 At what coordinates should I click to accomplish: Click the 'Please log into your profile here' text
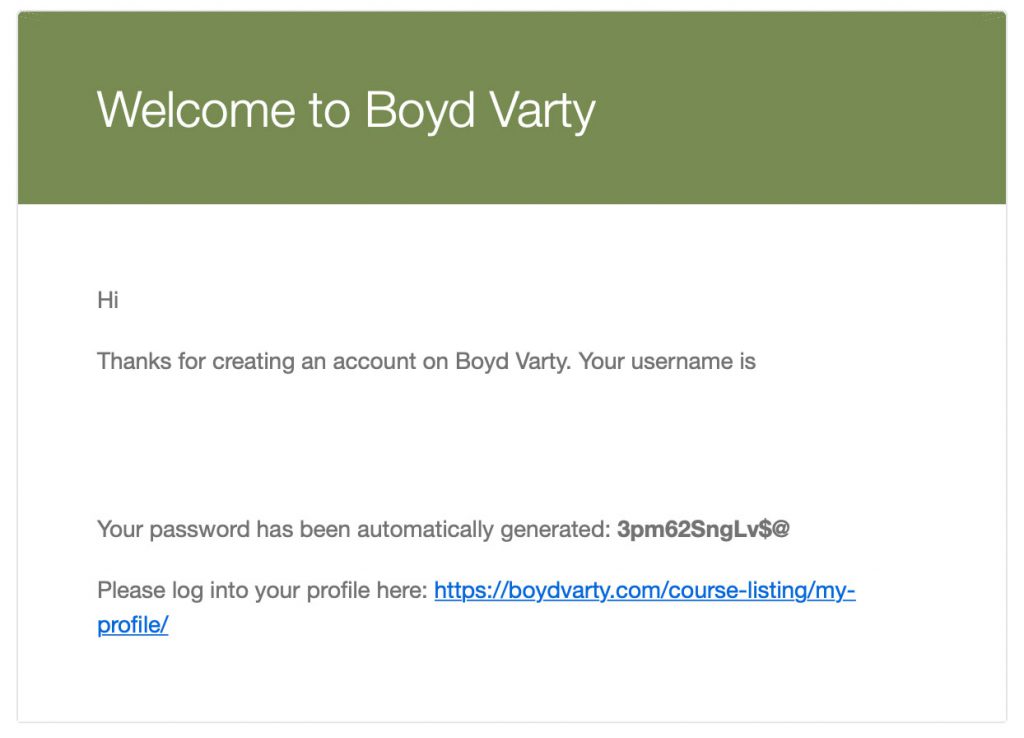[263, 590]
